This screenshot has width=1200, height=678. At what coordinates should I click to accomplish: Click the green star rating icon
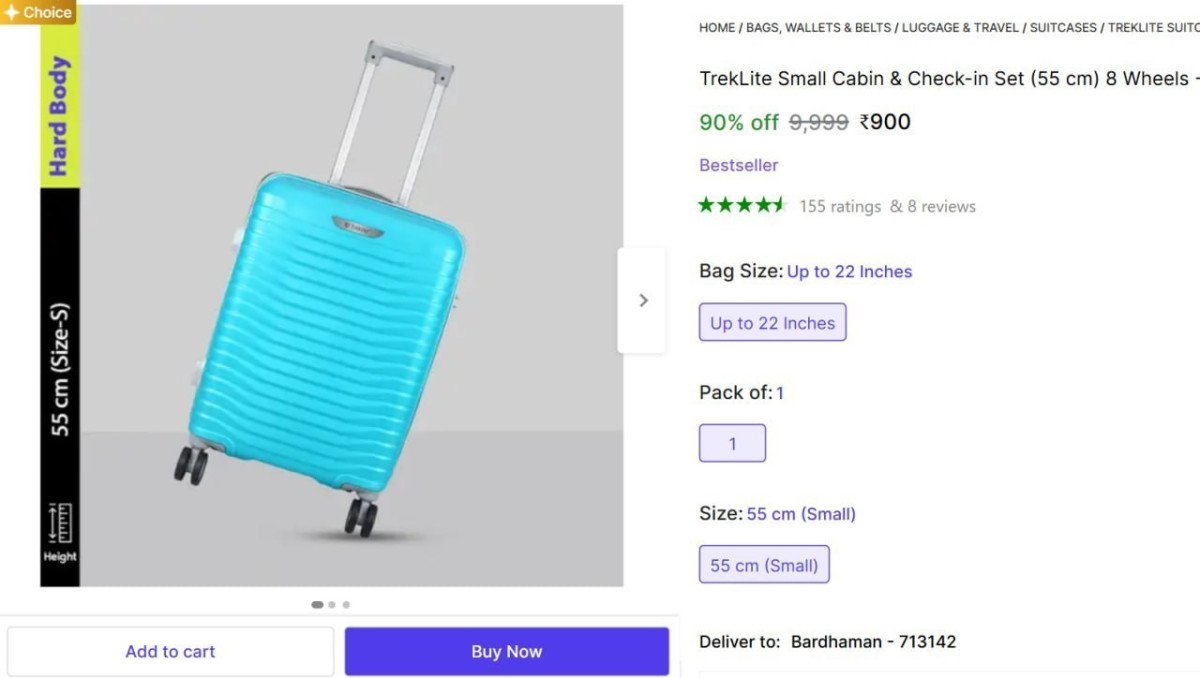click(744, 204)
